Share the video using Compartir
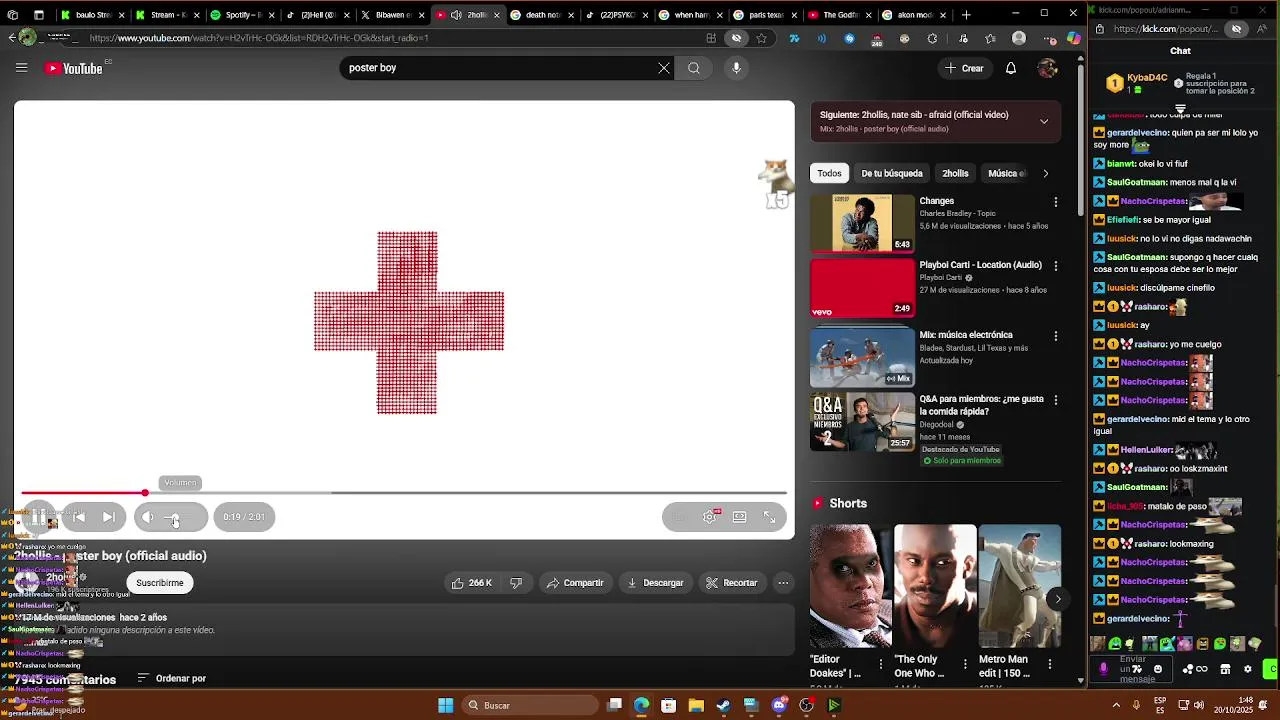 point(575,583)
